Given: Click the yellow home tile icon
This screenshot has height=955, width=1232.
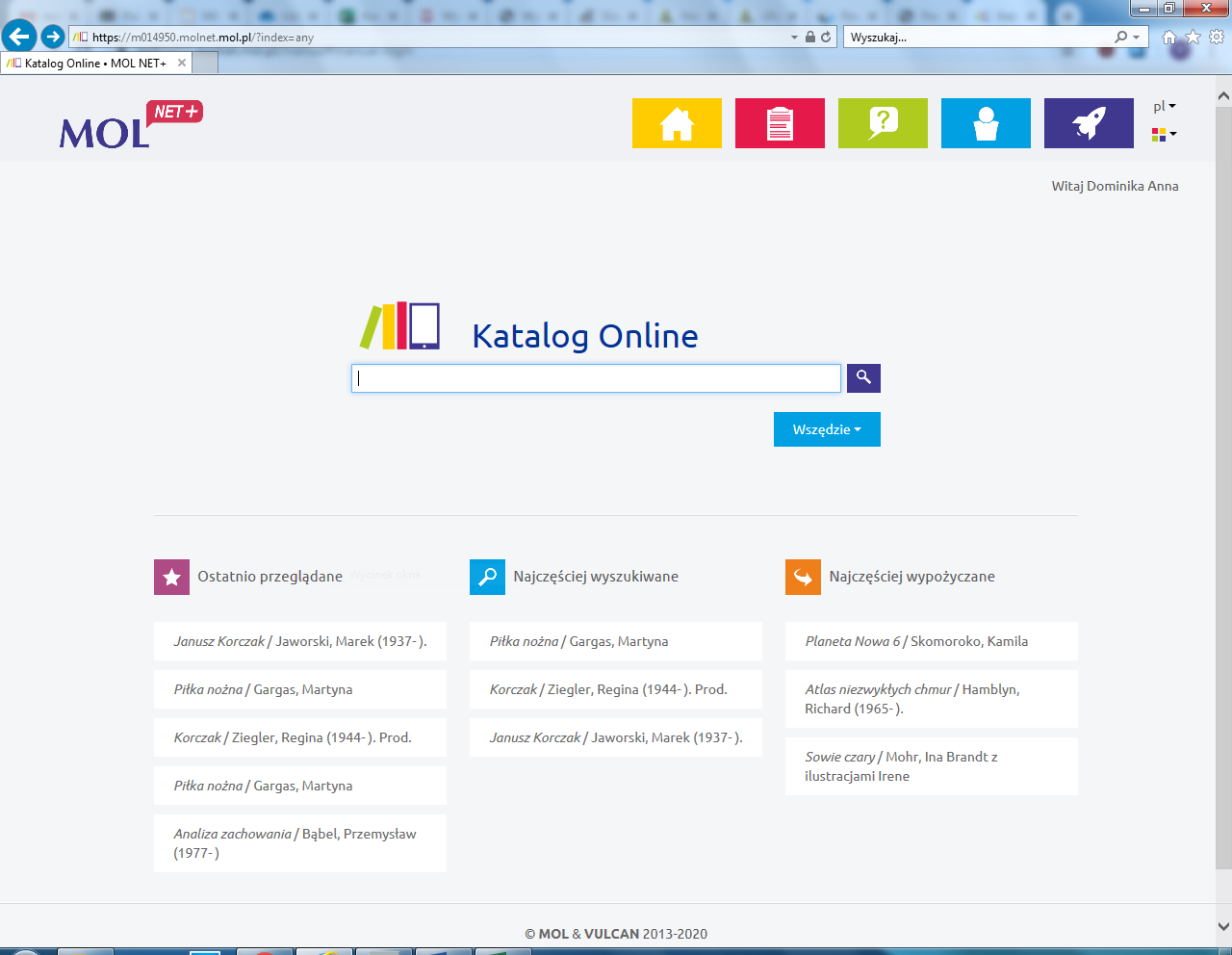Looking at the screenshot, I should point(677,123).
